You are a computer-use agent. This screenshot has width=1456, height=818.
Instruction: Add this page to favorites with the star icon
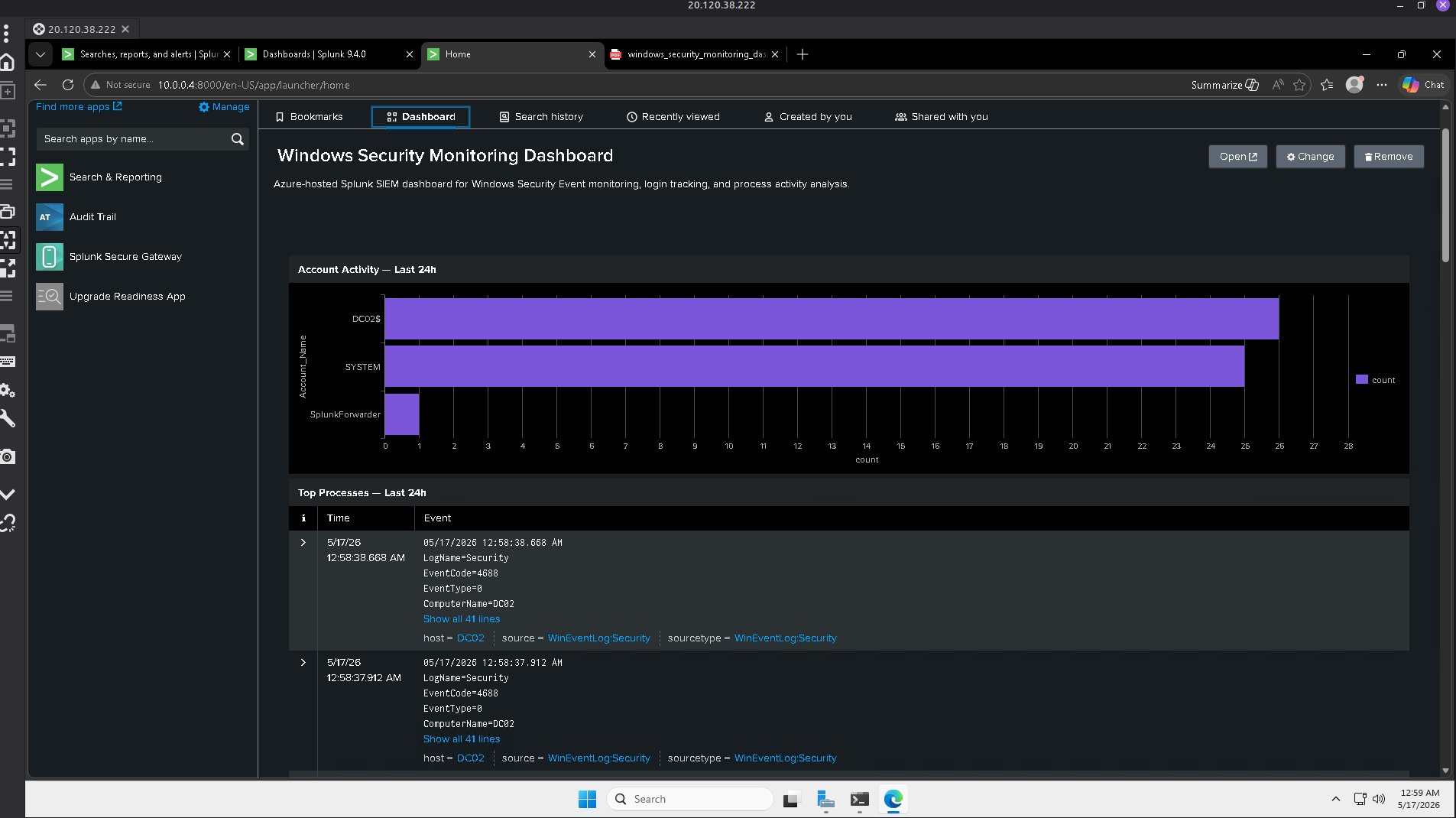(x=1299, y=85)
